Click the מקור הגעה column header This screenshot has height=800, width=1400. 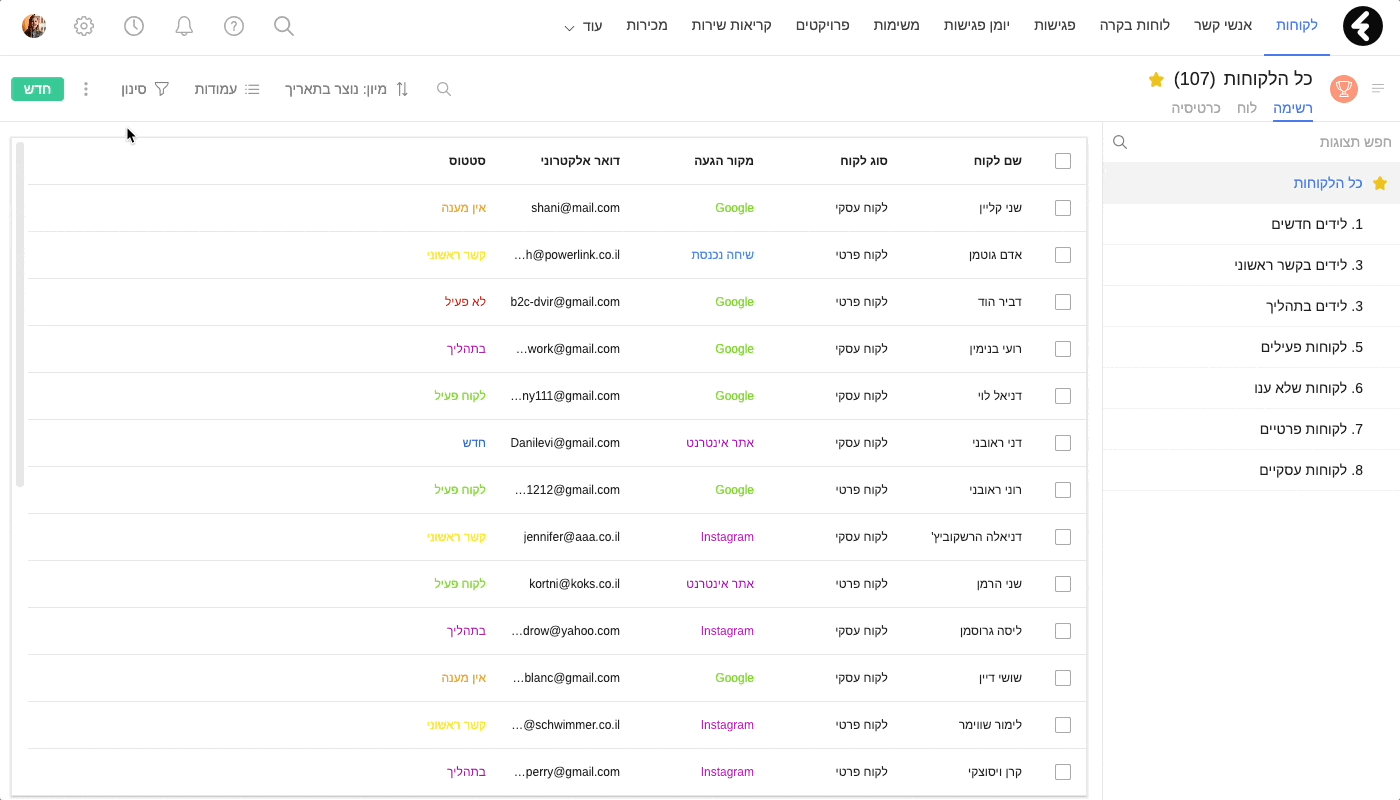tap(723, 161)
